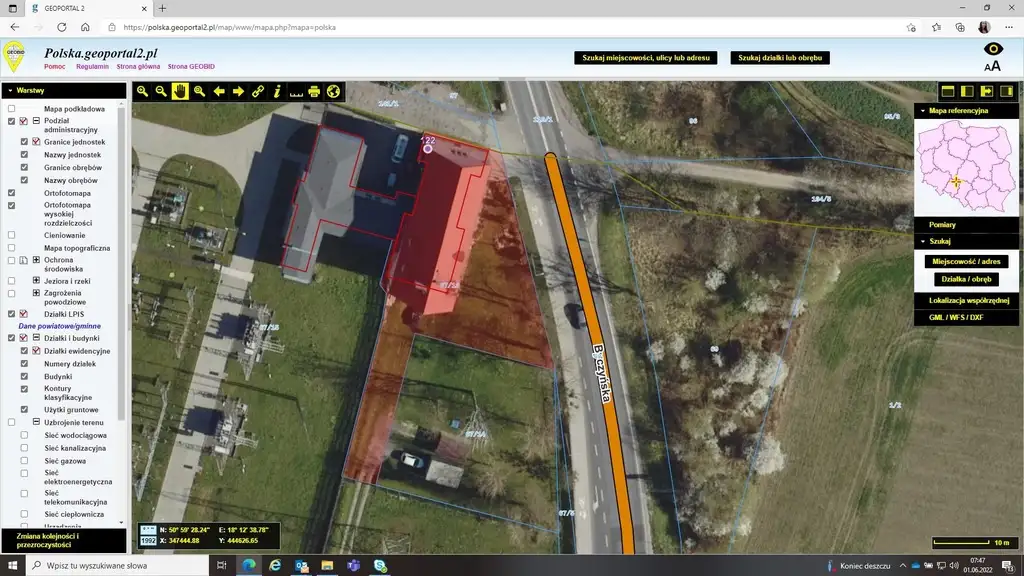The width and height of the screenshot is (1024, 576).
Task: Click the globe full-extent icon
Action: (x=334, y=91)
